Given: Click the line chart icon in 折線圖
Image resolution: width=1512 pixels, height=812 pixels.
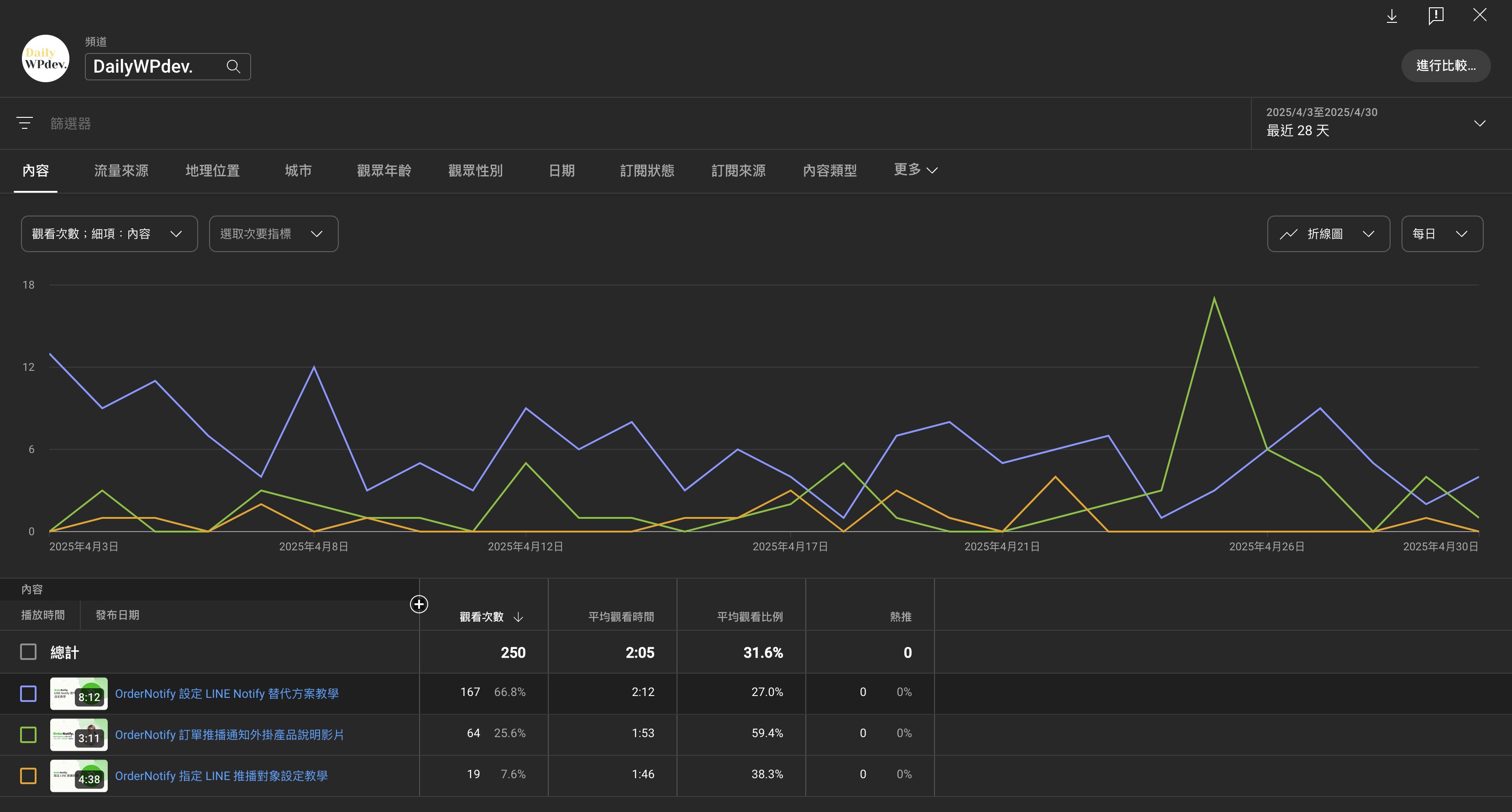Looking at the screenshot, I should coord(1288,234).
